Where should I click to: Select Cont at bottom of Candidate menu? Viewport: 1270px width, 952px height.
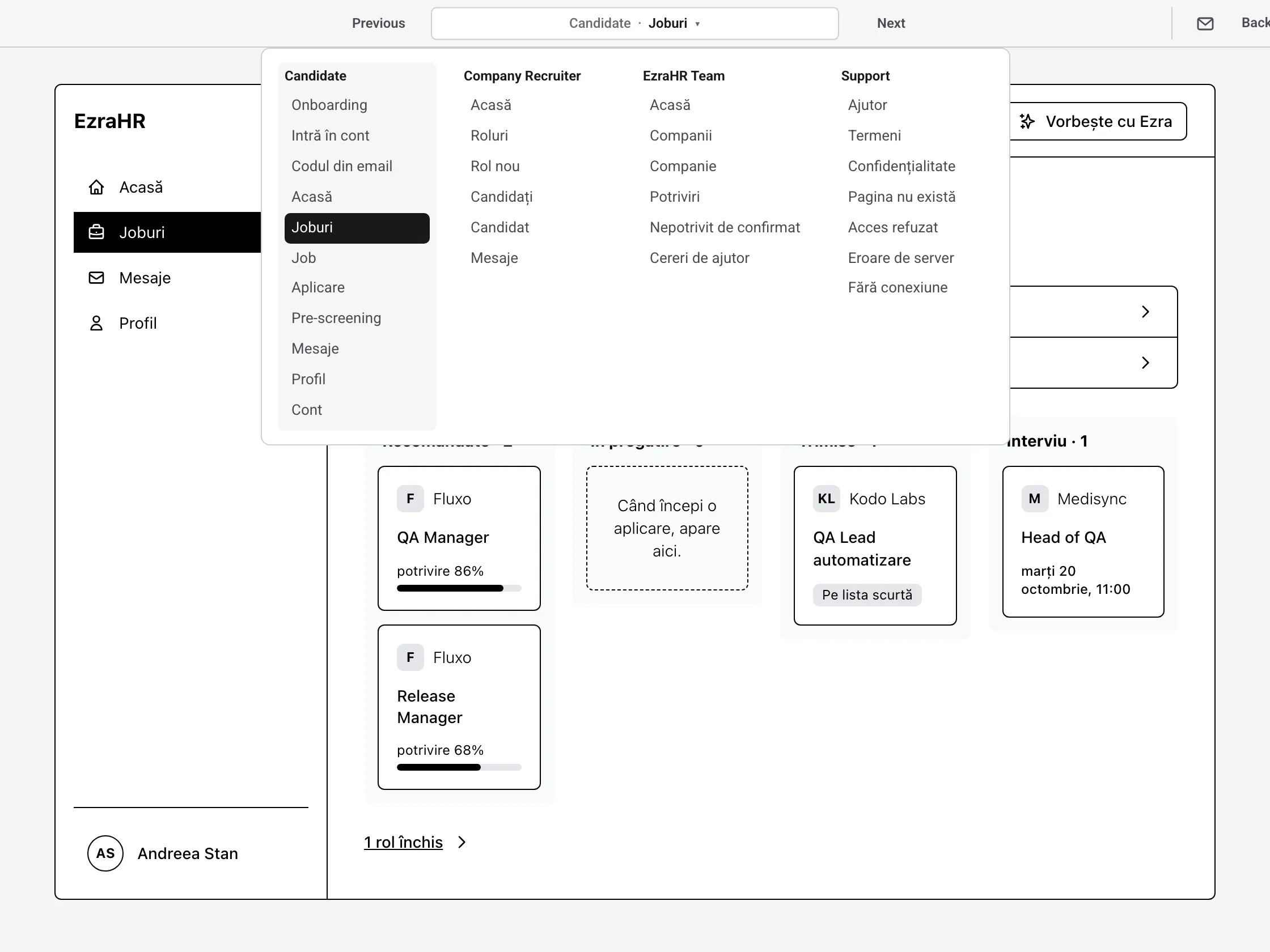[x=357, y=410]
